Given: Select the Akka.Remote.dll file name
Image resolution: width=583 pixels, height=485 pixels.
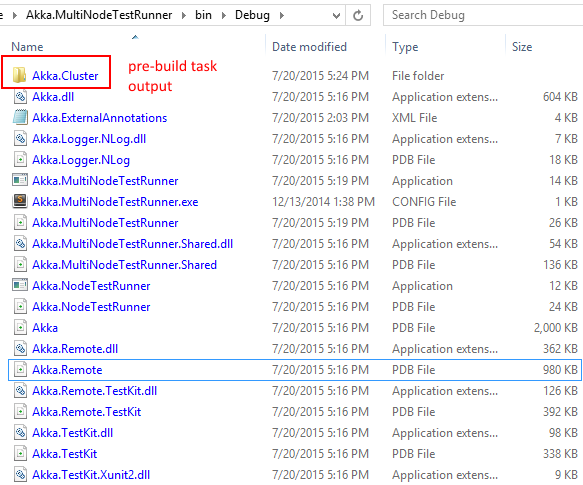Looking at the screenshot, I should click(75, 349).
